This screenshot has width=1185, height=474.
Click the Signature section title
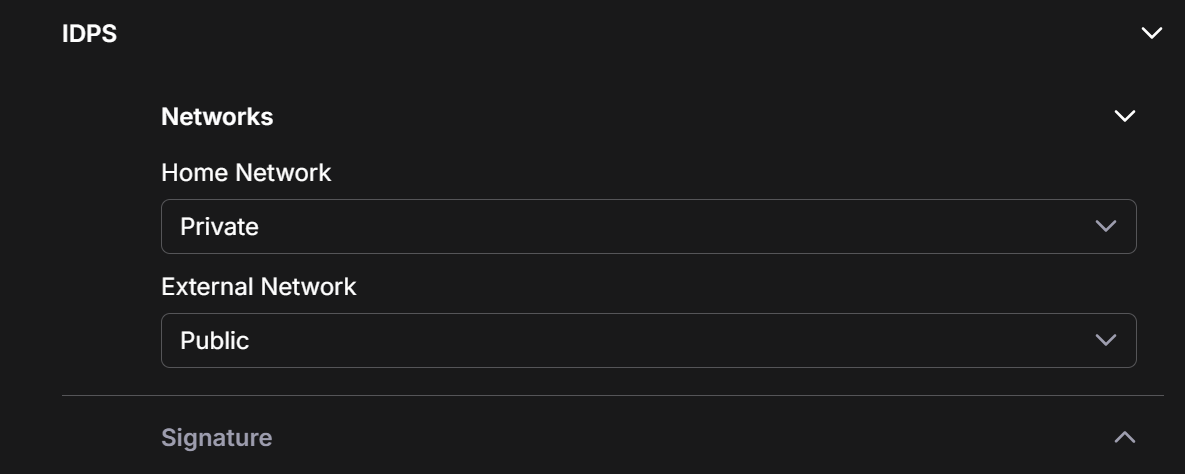(216, 438)
